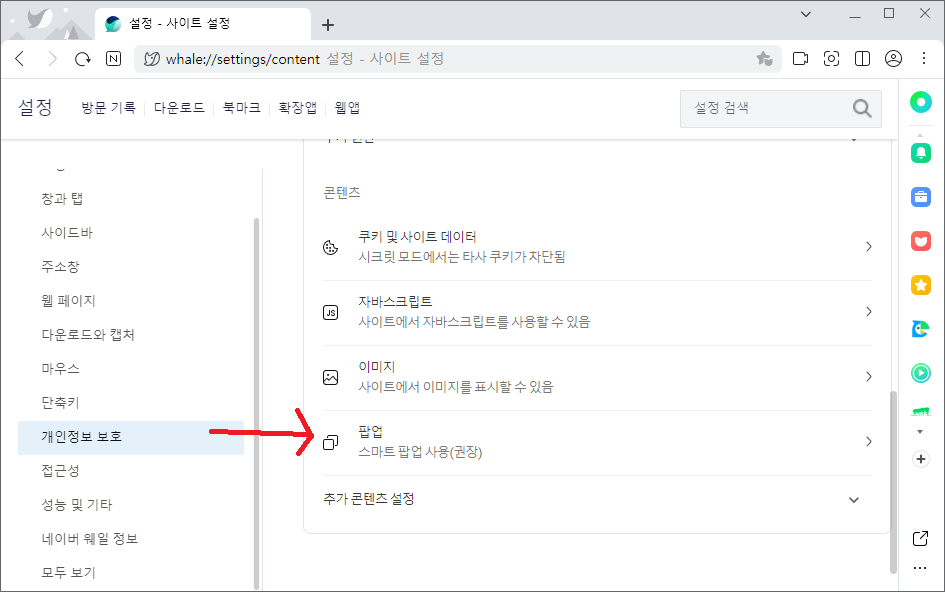Switch to the 방문 기록 menu tab
945x592 pixels.
tap(107, 108)
